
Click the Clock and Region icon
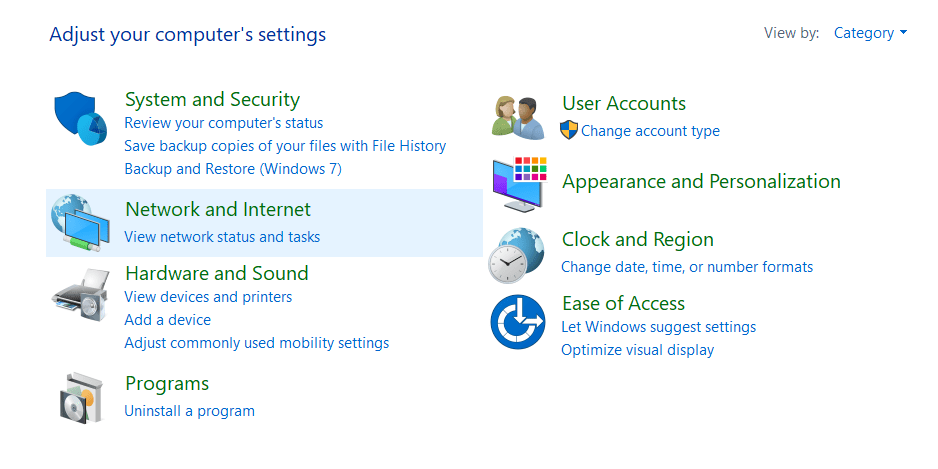tap(517, 255)
